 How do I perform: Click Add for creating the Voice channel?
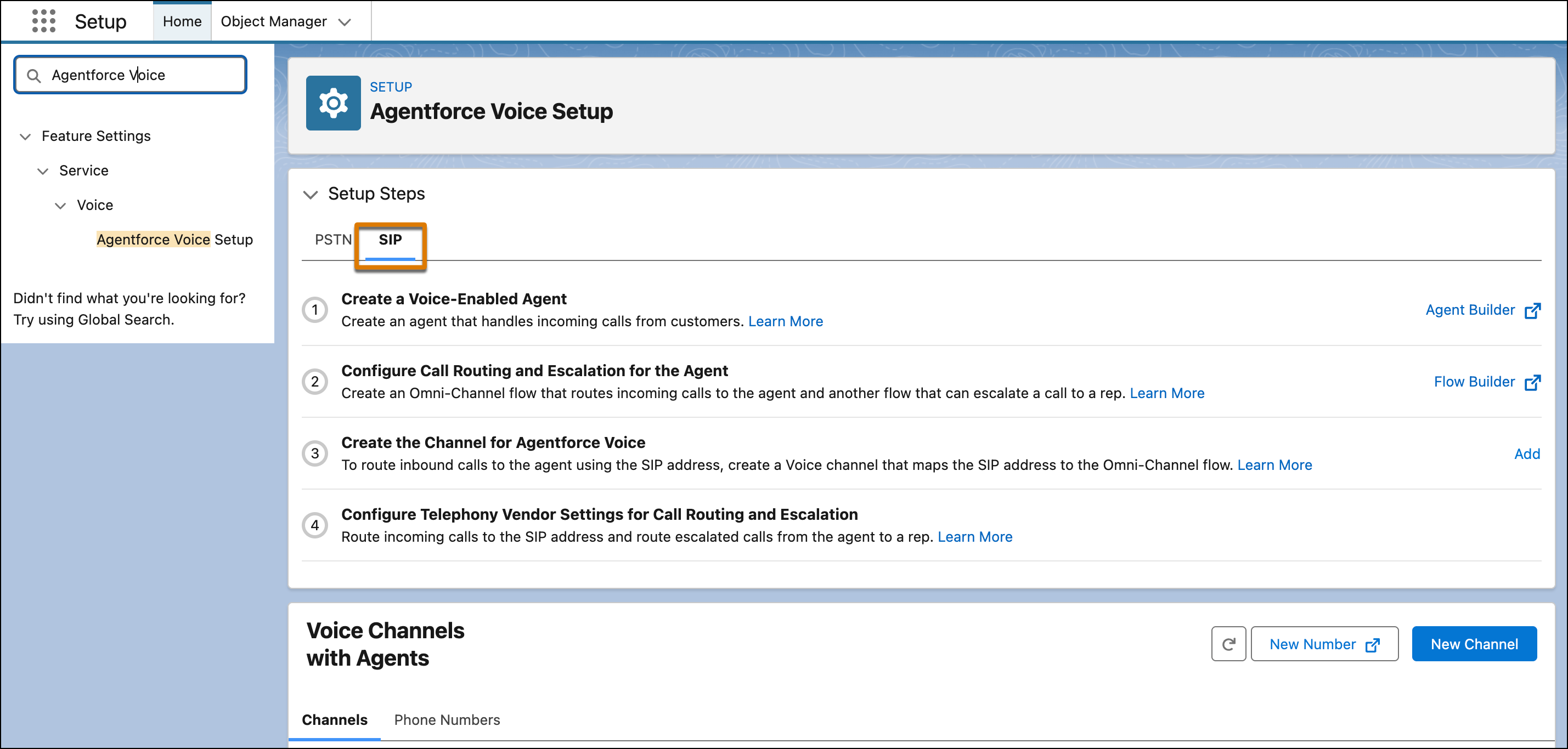[x=1527, y=454]
